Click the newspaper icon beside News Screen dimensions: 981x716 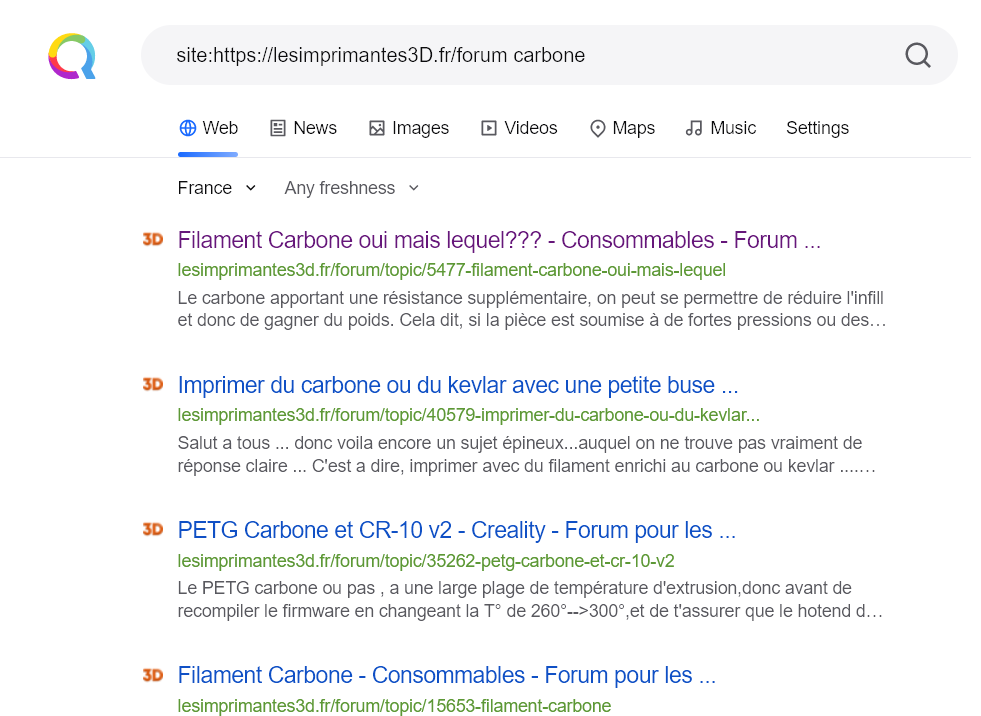pyautogui.click(x=278, y=128)
